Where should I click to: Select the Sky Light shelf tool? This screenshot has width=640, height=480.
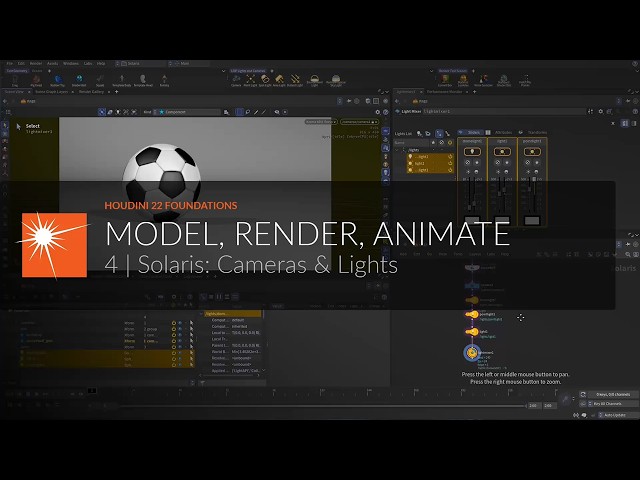[336, 80]
